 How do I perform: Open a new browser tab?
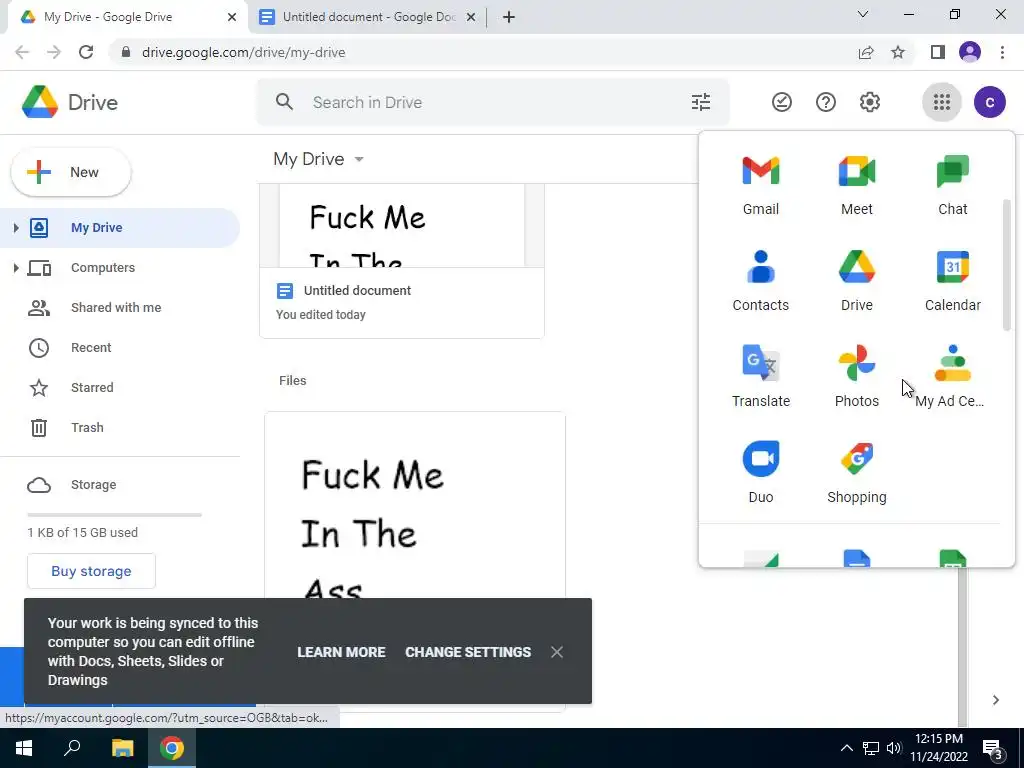coord(509,17)
